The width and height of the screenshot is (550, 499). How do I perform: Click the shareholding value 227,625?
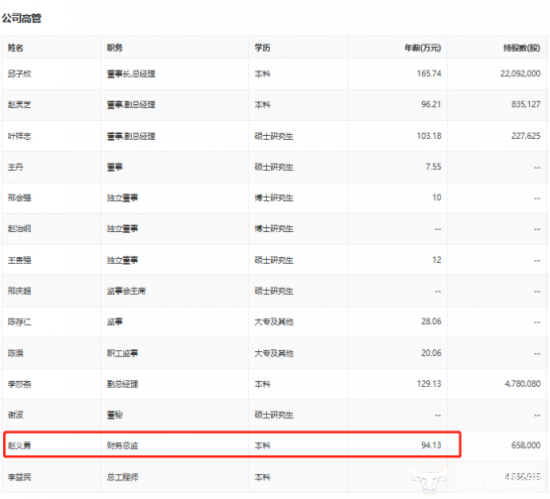pyautogui.click(x=526, y=136)
